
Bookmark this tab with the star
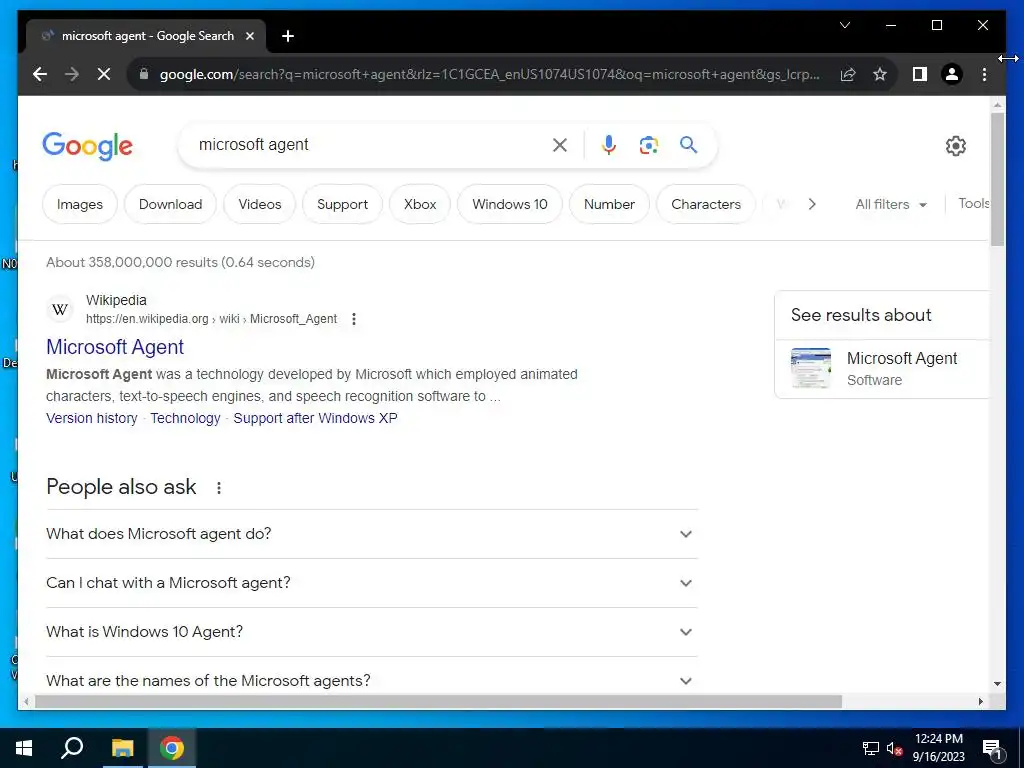880,74
